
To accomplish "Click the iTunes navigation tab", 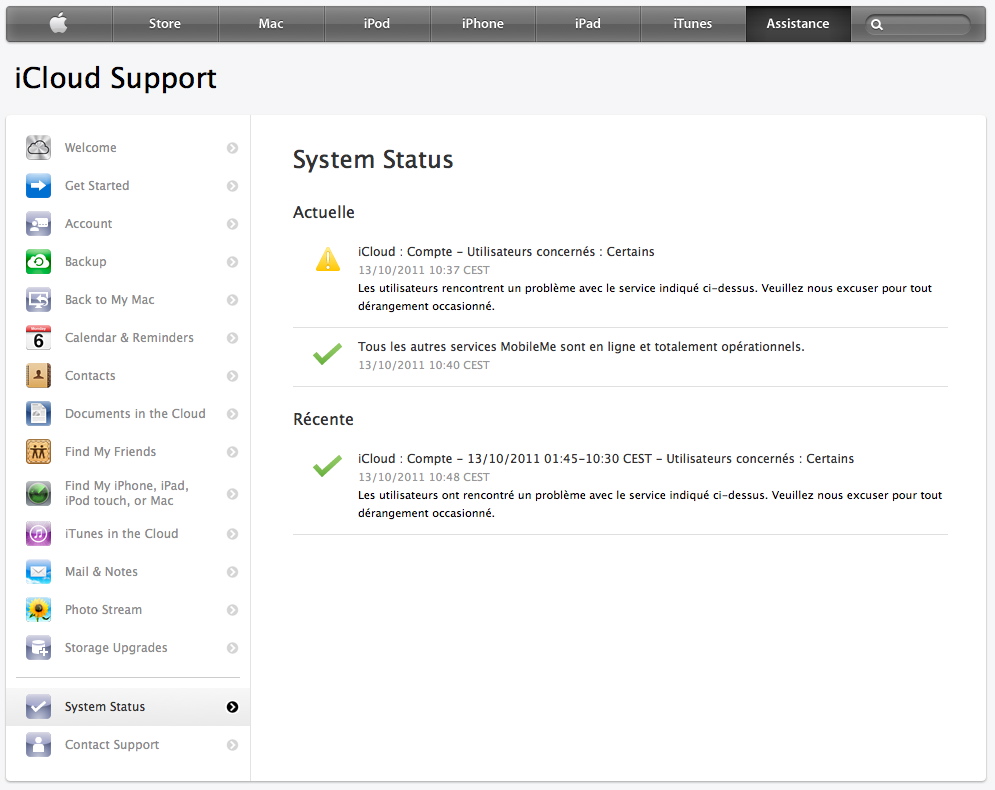I will 693,23.
